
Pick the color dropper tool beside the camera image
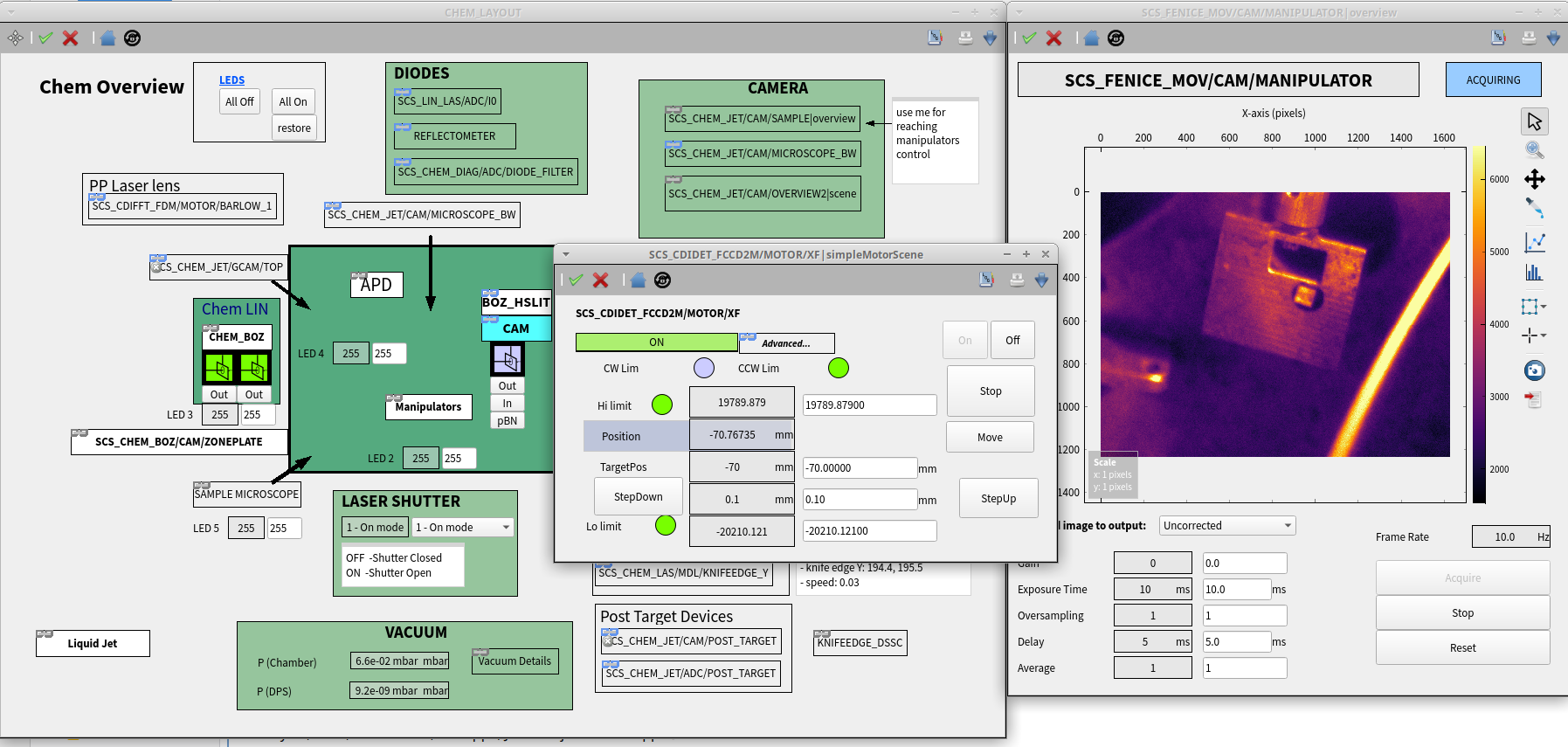1535,208
